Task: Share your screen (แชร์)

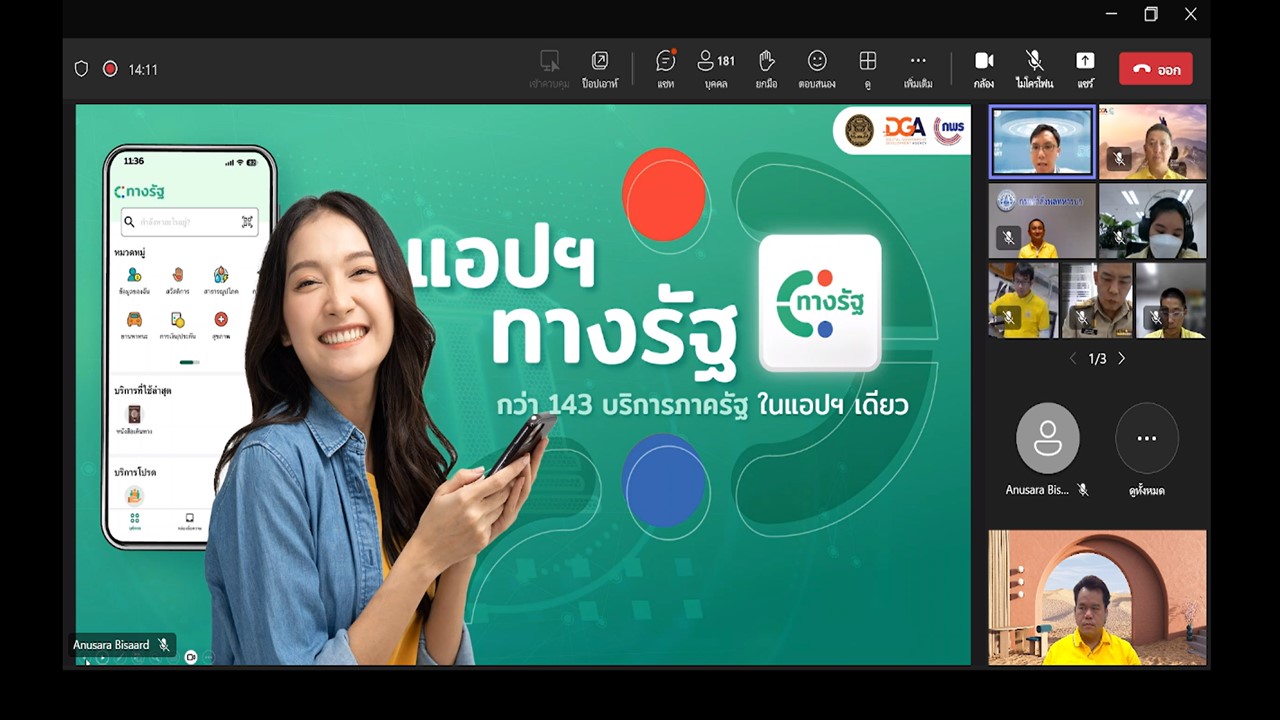Action: [x=1085, y=69]
